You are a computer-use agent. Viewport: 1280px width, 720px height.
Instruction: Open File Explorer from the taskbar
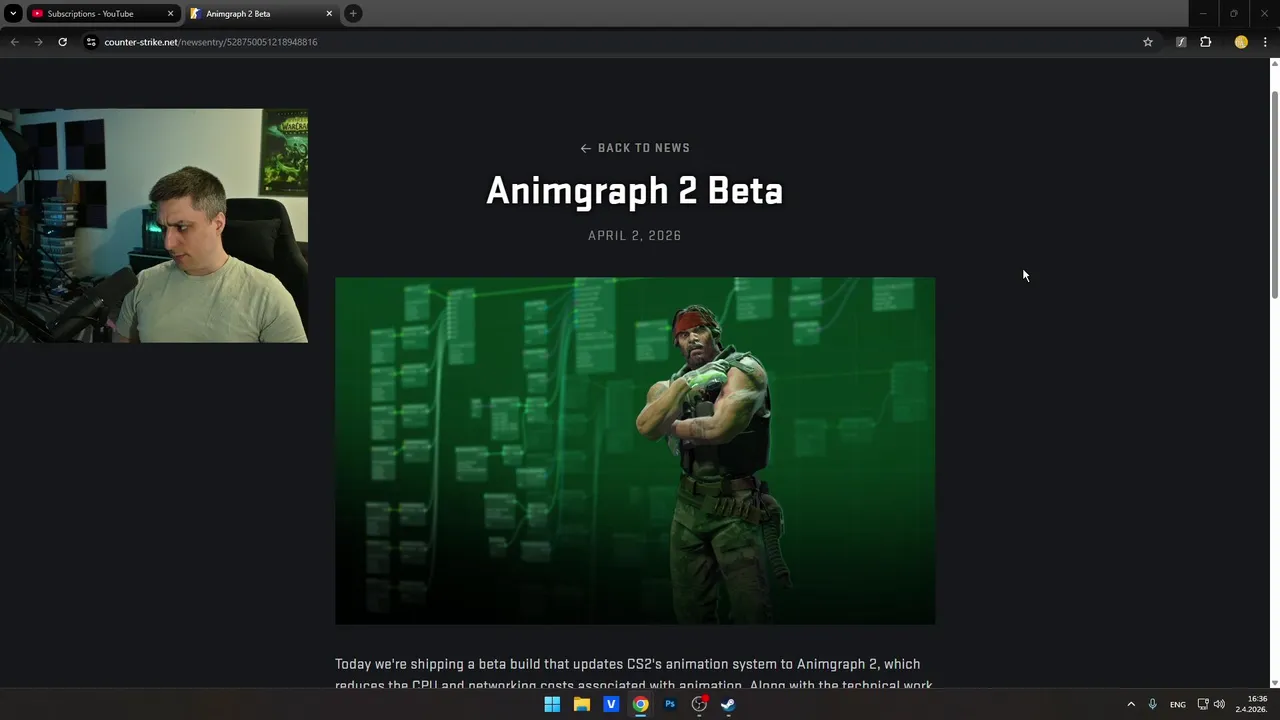tap(582, 704)
